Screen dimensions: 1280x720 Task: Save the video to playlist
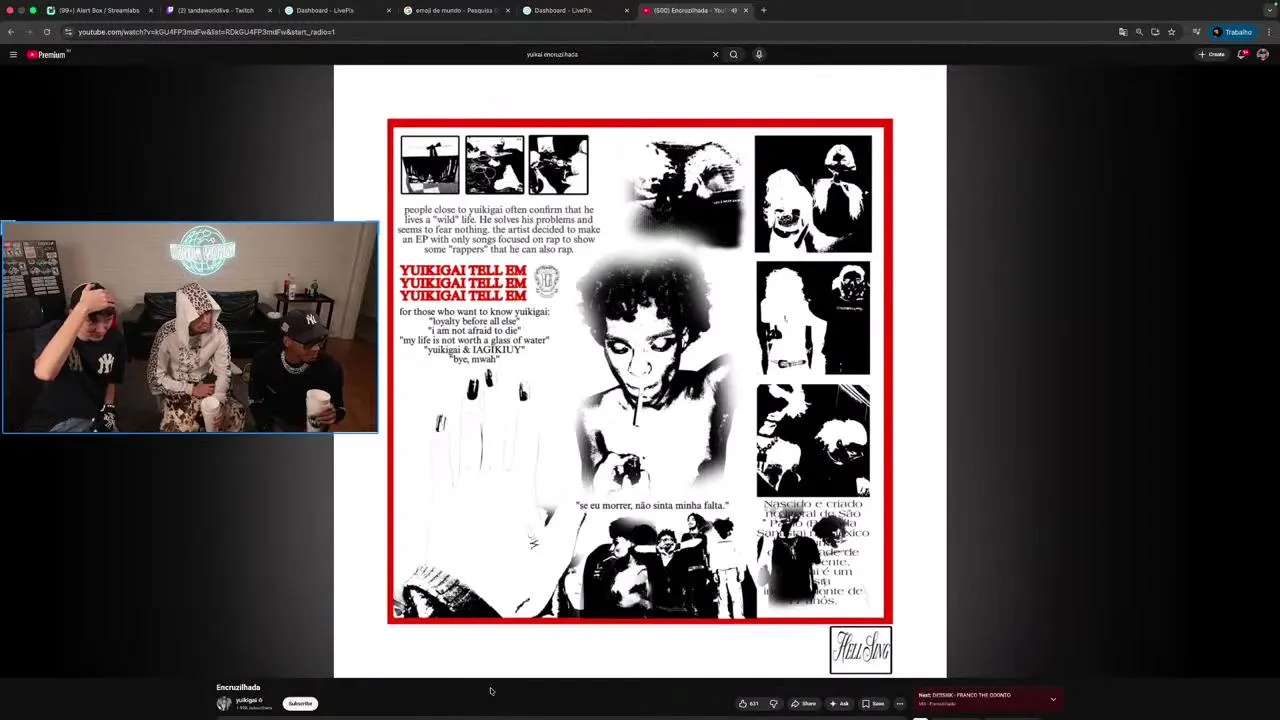pos(873,704)
